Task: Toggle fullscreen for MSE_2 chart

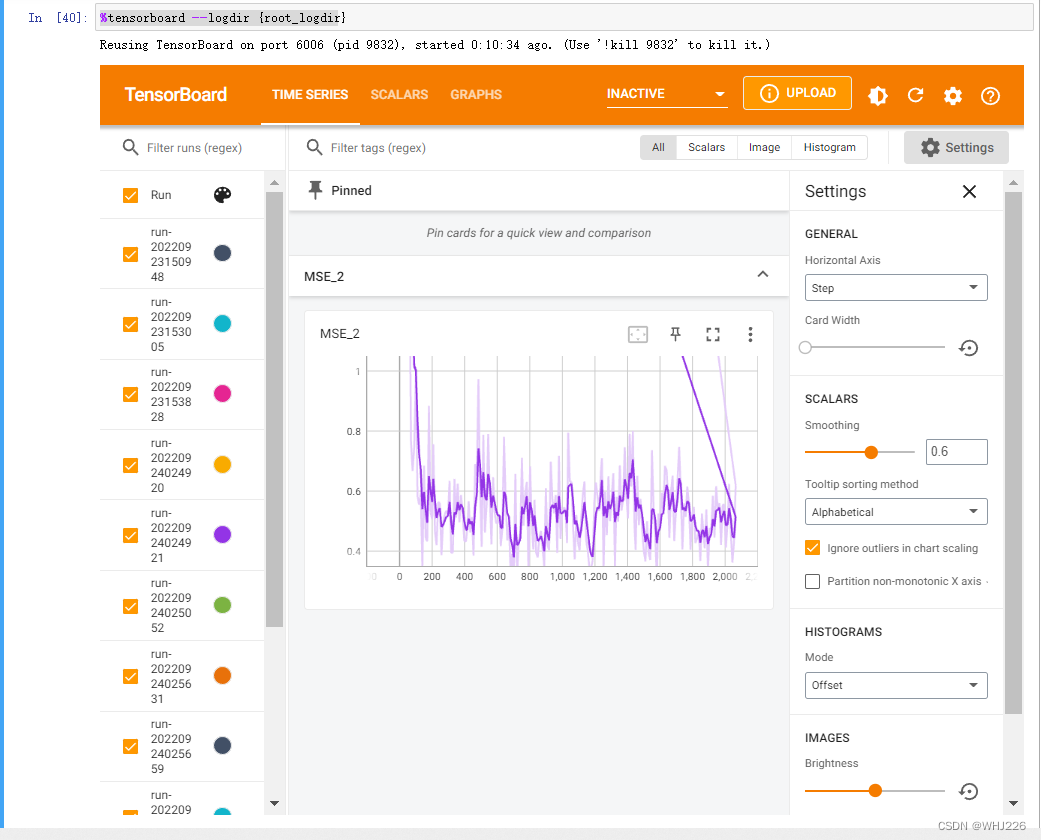Action: point(712,334)
